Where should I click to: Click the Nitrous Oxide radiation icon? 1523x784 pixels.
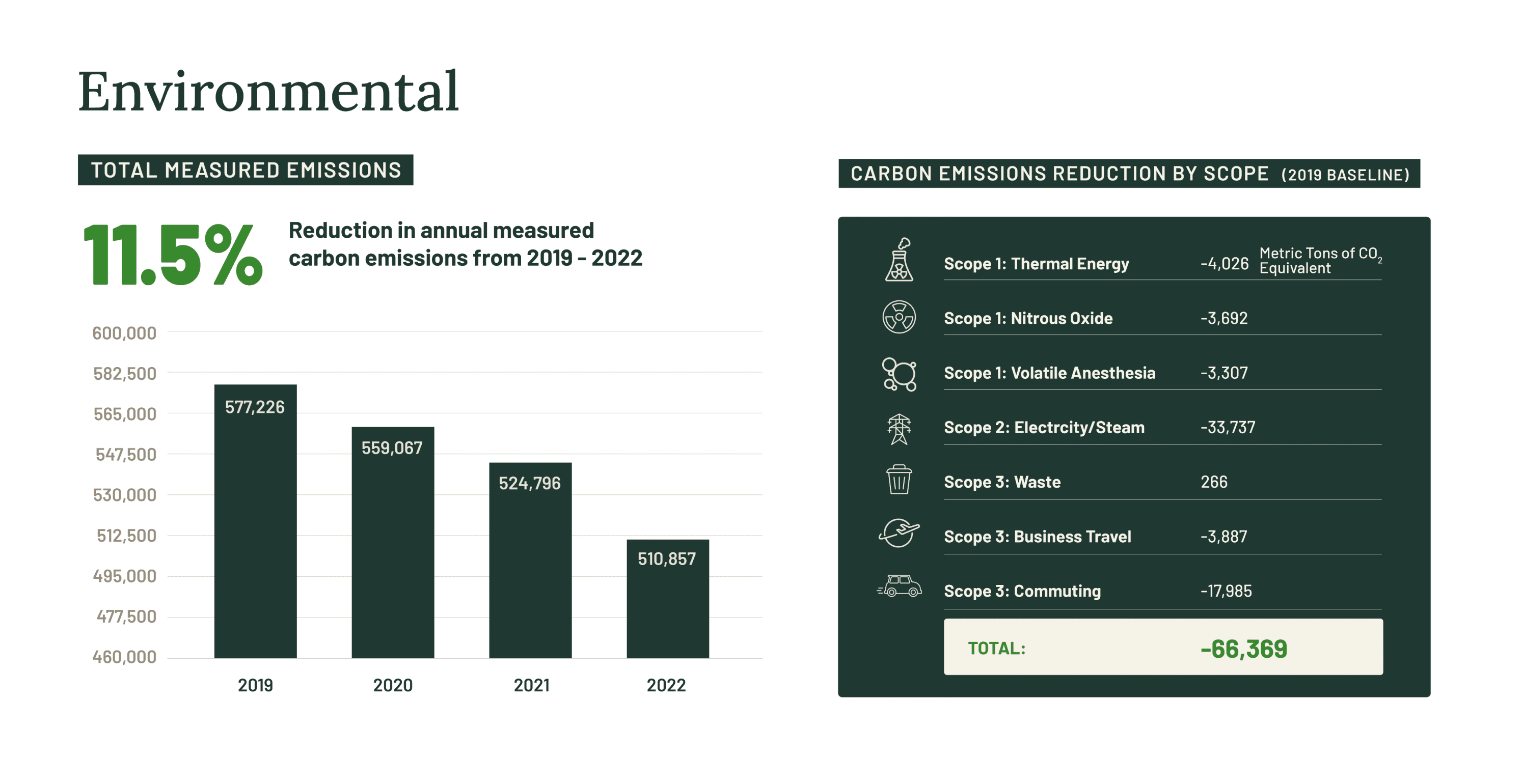click(899, 317)
